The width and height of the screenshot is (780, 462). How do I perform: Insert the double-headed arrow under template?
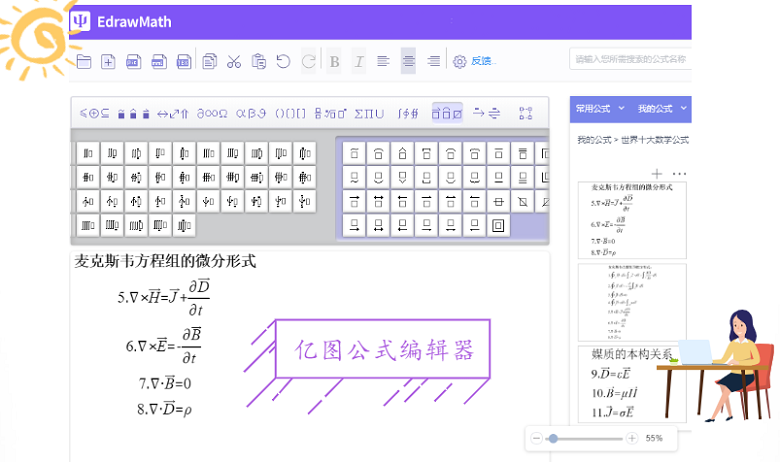click(x=378, y=226)
